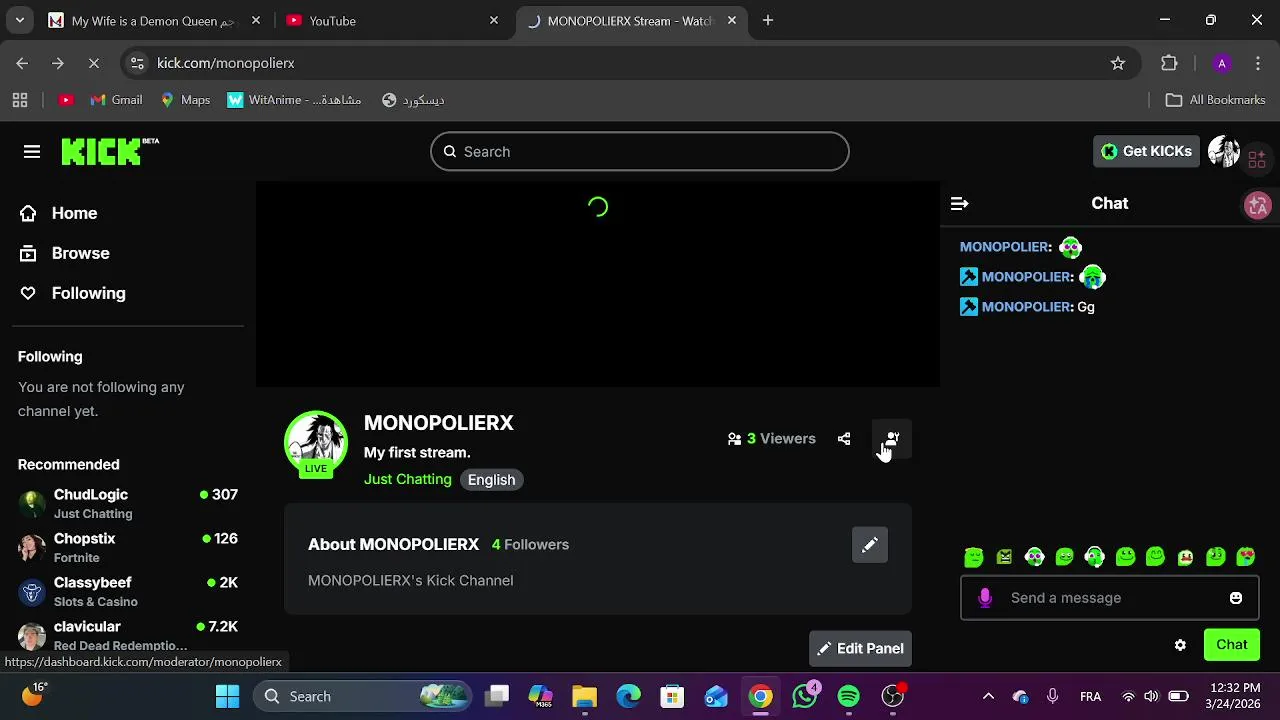Open chat settings gear icon
Screen dimensions: 1280x720
1180,645
